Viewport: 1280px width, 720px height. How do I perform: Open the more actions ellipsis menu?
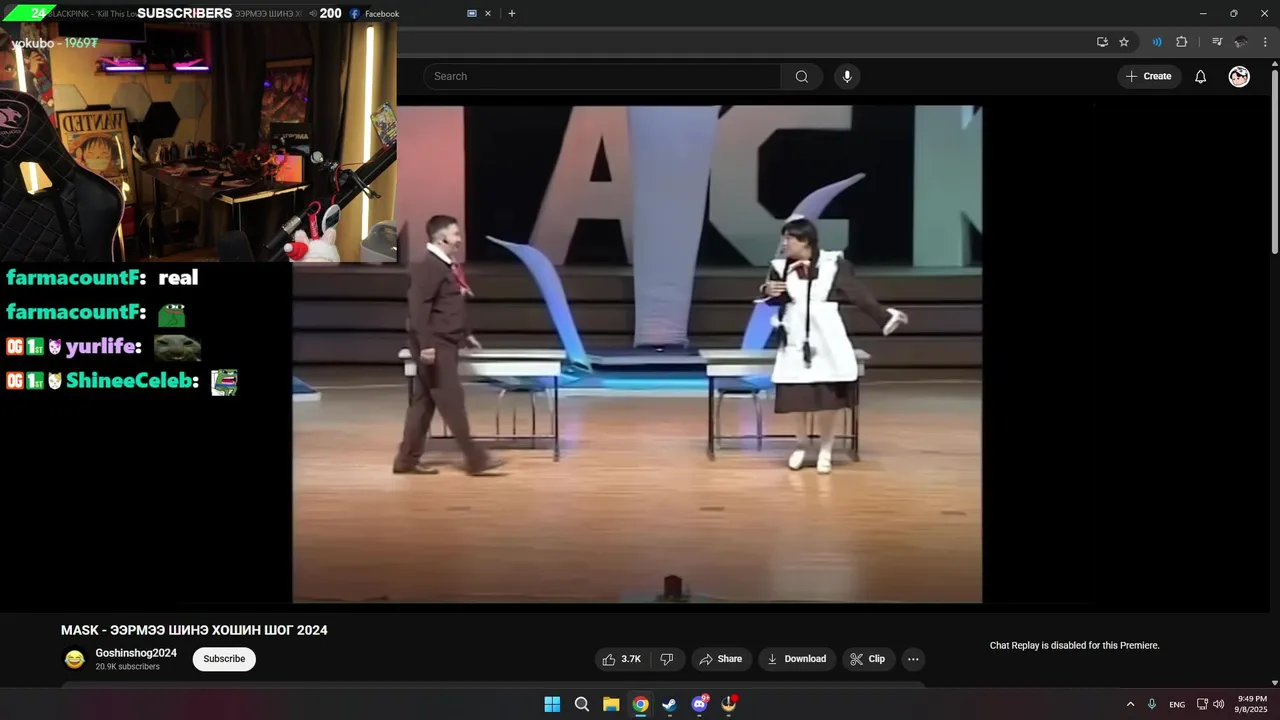pos(913,659)
